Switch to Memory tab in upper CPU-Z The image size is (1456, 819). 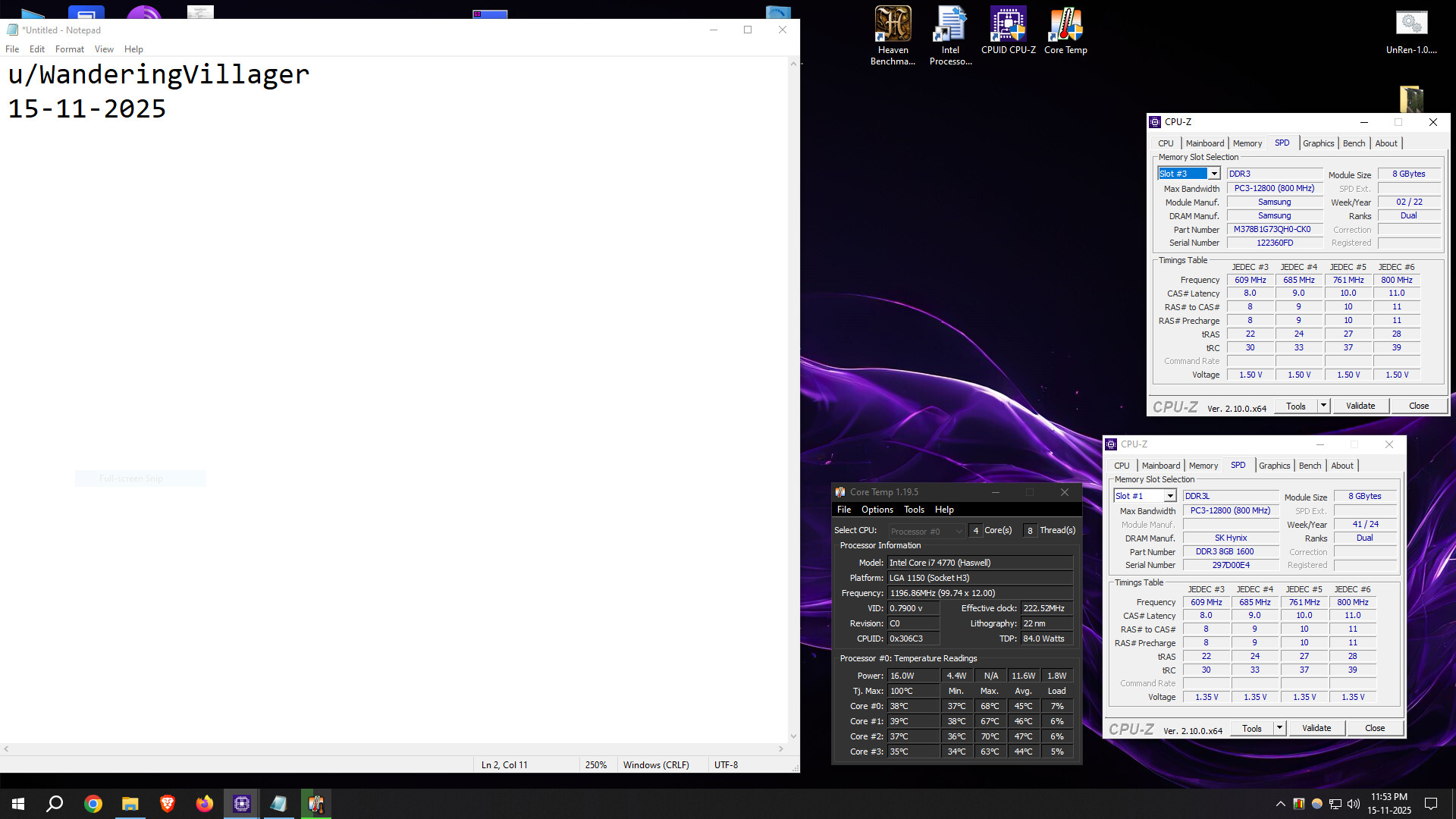point(1247,143)
